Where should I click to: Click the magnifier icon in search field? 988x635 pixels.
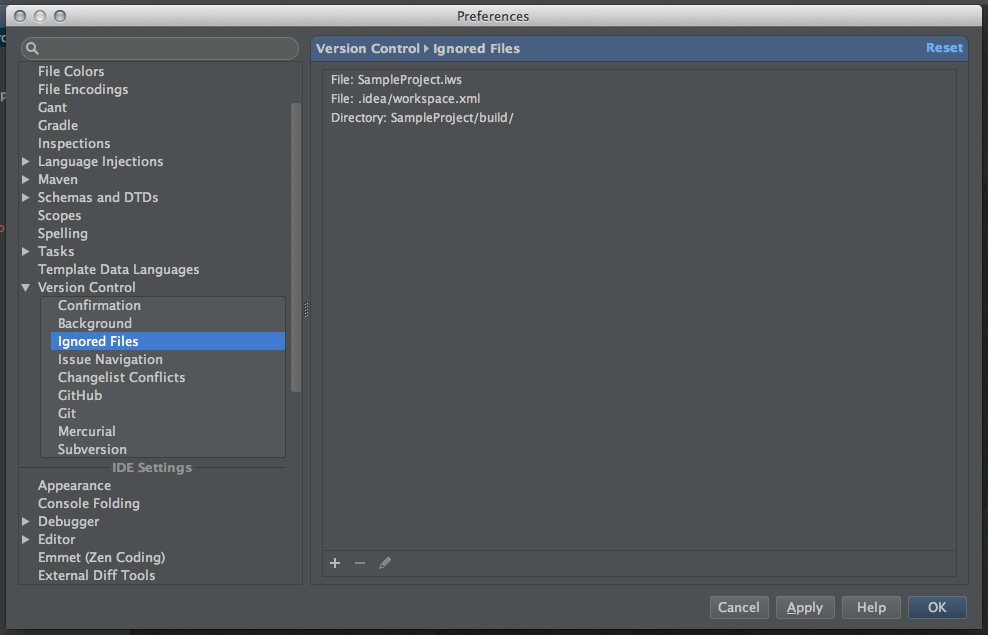pyautogui.click(x=31, y=47)
